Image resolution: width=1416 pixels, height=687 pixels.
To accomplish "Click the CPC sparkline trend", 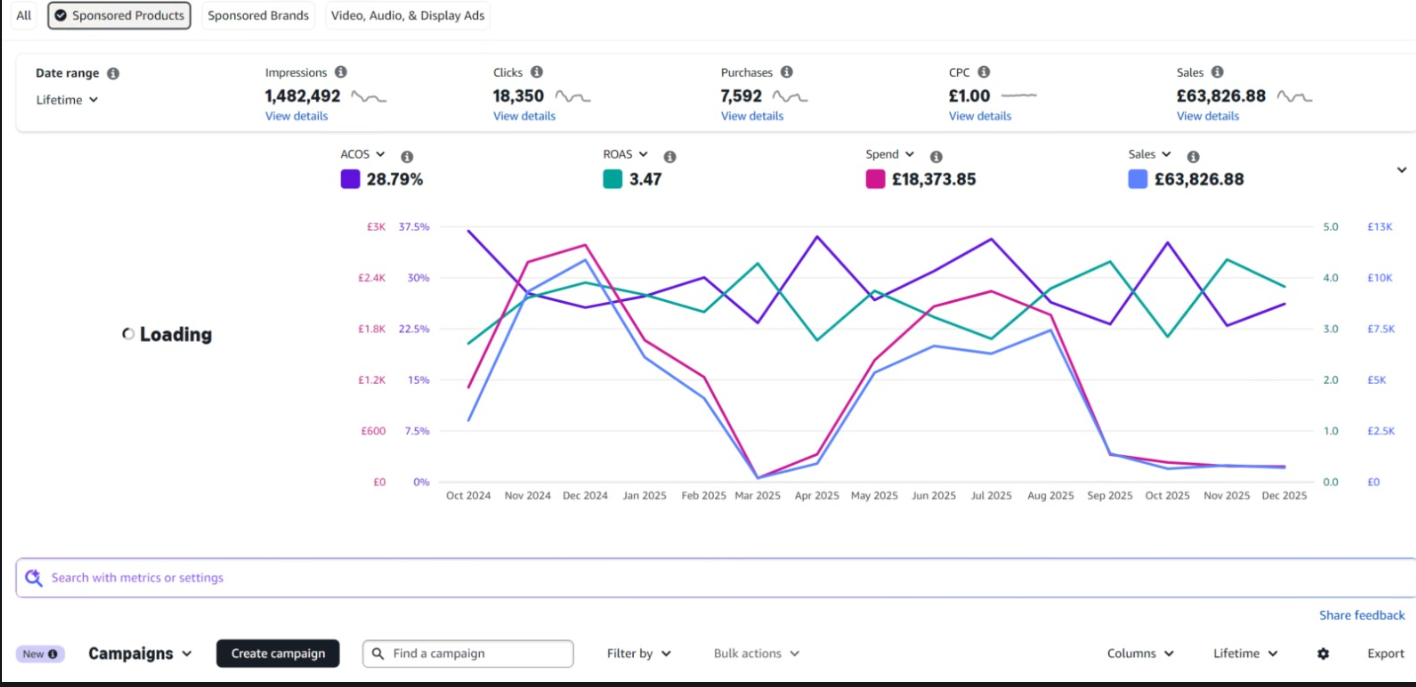I will [1019, 96].
